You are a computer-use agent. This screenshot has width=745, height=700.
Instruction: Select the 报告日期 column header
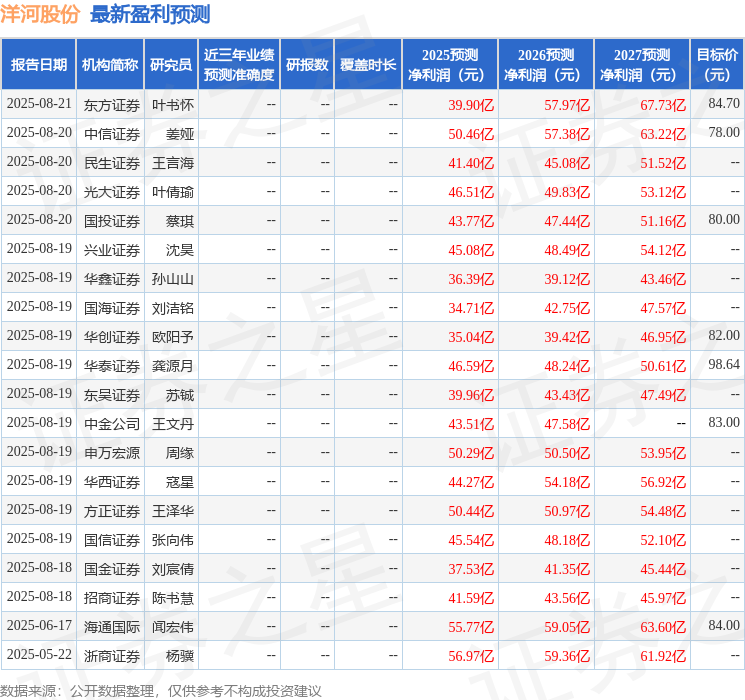[38, 65]
